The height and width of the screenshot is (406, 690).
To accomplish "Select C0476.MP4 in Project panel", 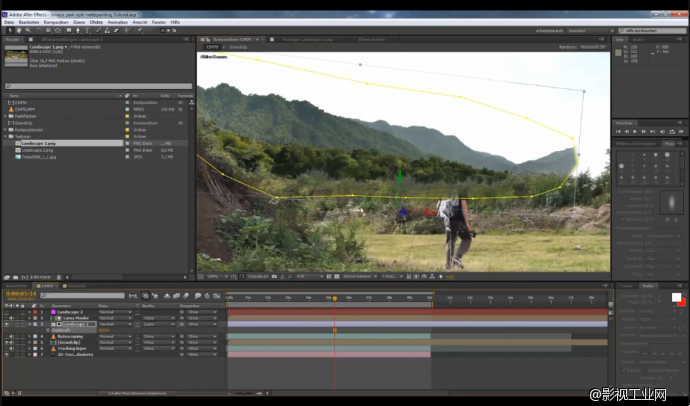I will pos(25,110).
